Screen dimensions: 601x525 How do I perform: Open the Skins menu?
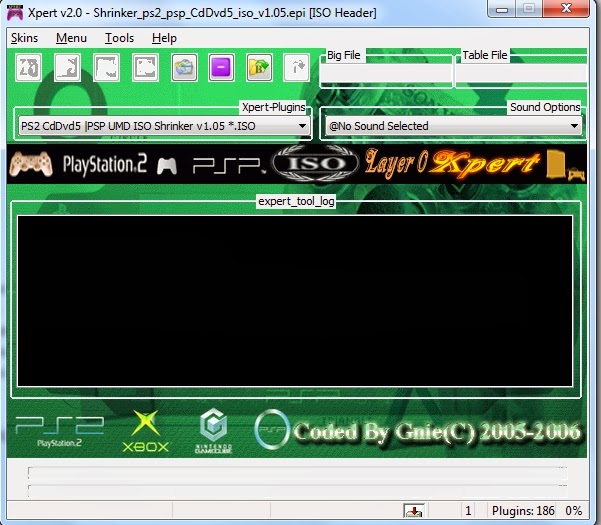point(24,38)
